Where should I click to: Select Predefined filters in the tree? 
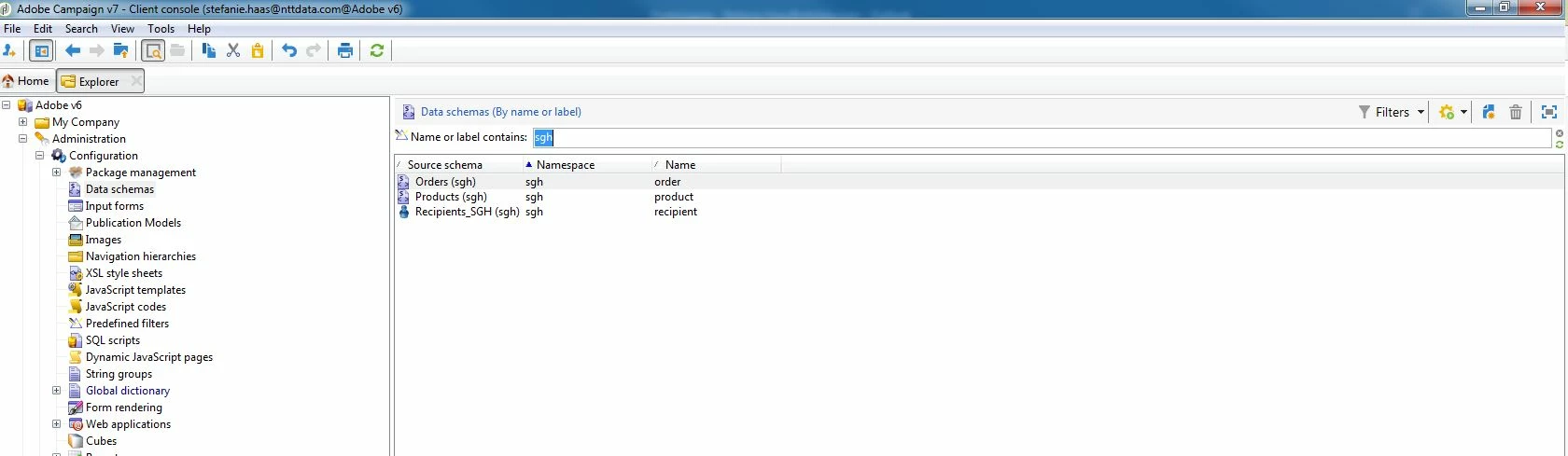click(x=127, y=324)
